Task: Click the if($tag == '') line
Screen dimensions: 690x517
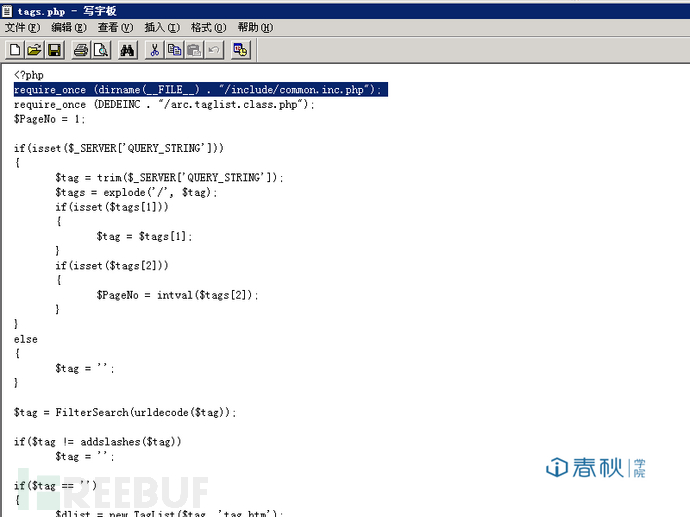Action: (55, 486)
